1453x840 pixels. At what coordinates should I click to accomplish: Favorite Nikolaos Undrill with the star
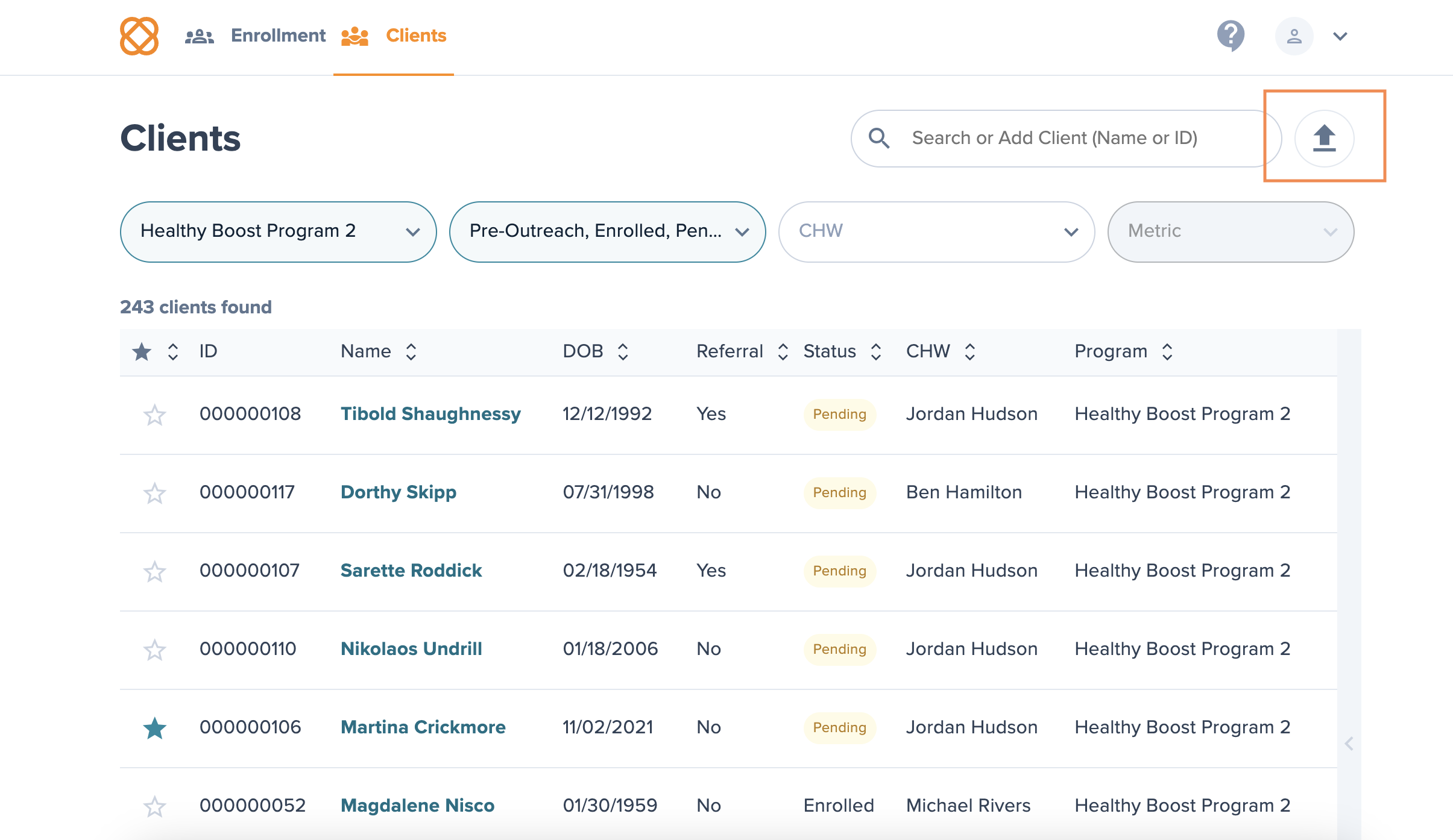click(x=154, y=650)
